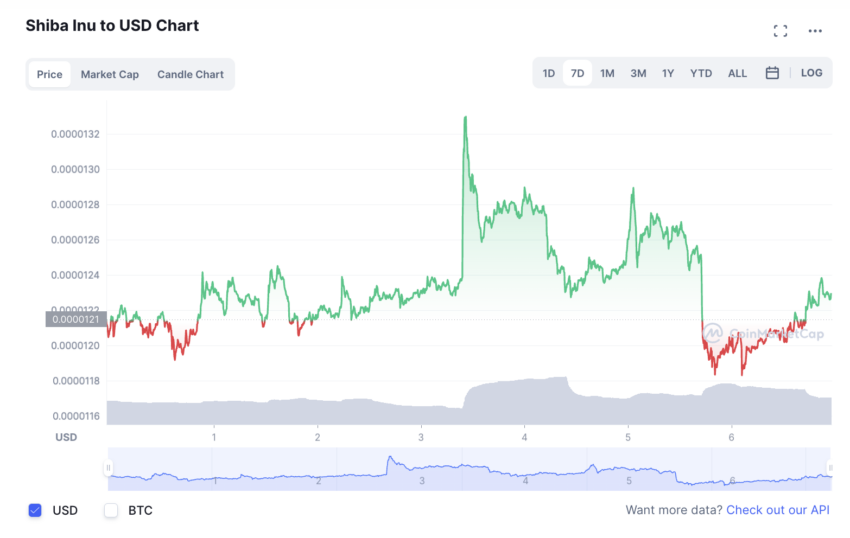
Task: Open the calendar date range picker
Action: point(772,73)
